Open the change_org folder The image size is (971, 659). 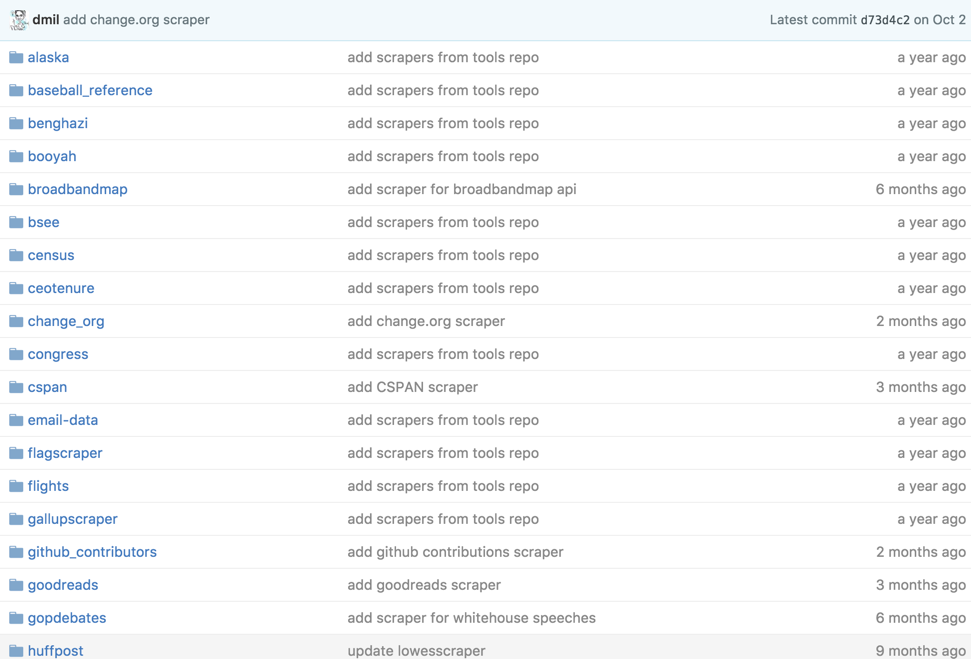[66, 321]
